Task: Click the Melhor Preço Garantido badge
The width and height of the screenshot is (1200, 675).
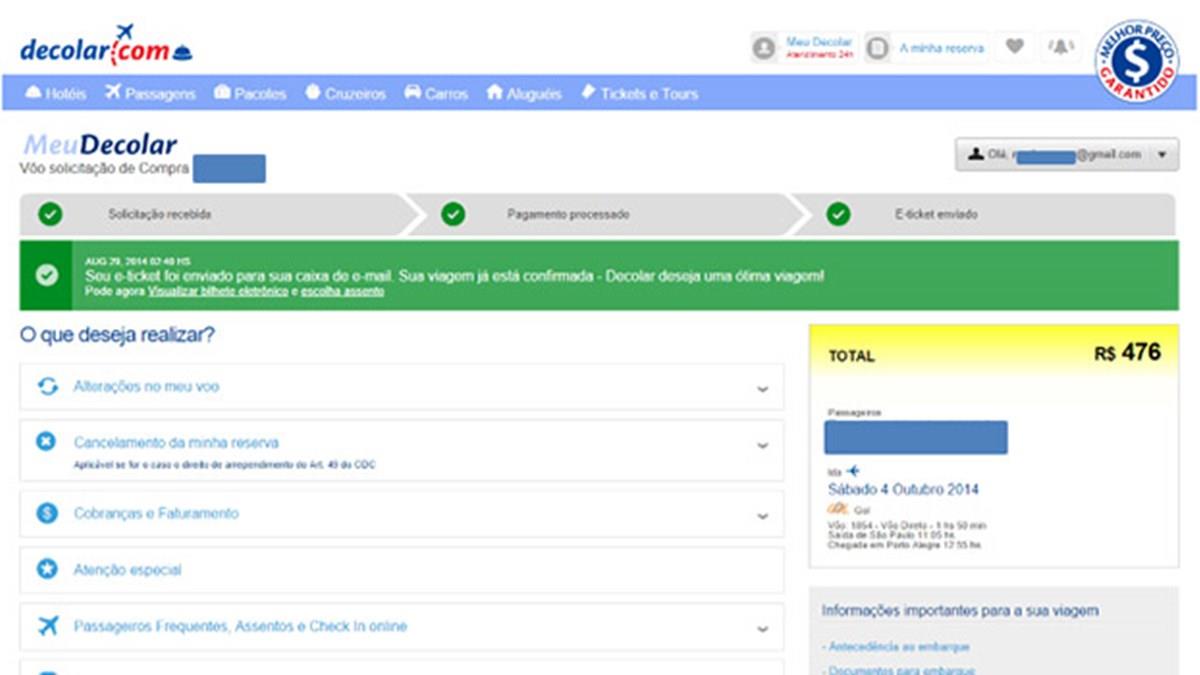Action: coord(1136,60)
